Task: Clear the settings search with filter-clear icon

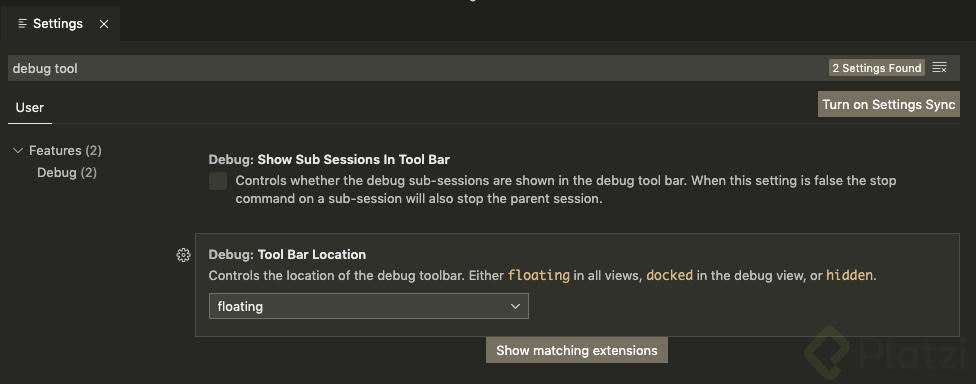Action: coord(939,68)
